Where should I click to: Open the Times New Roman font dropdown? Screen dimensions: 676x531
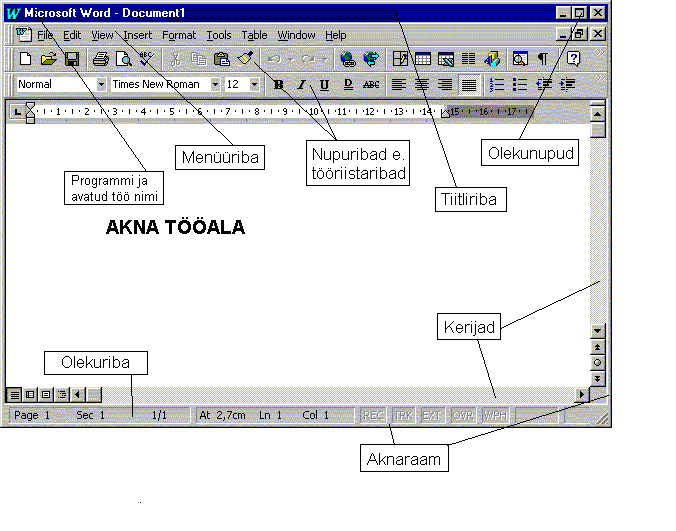point(215,84)
